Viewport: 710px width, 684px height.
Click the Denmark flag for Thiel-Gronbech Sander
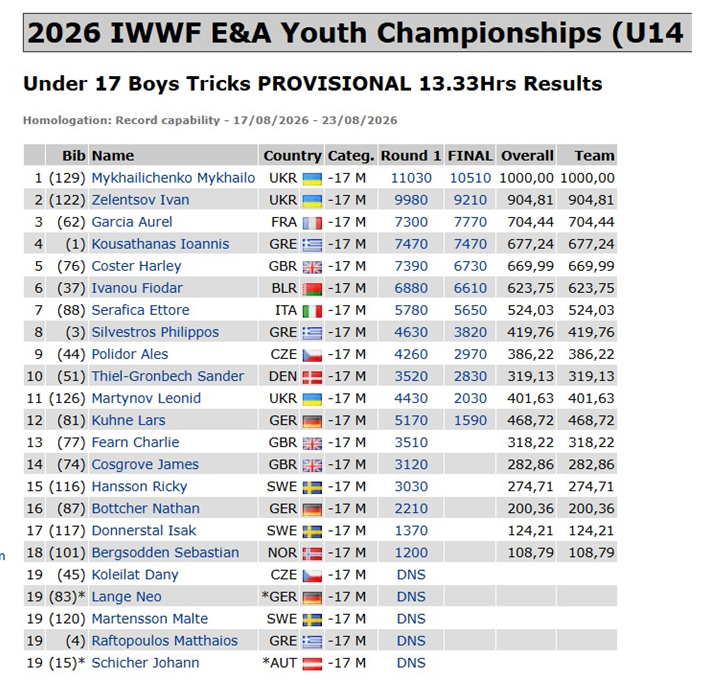click(312, 377)
